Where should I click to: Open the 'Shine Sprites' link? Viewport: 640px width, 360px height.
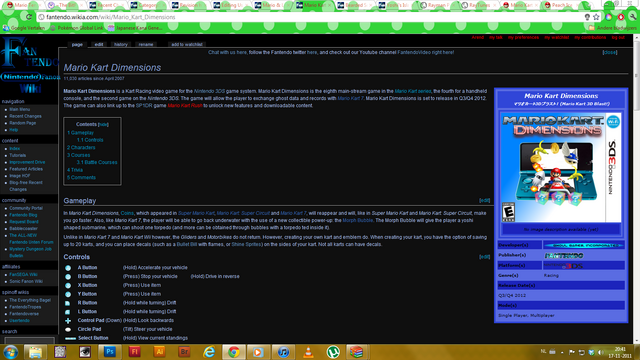246,244
